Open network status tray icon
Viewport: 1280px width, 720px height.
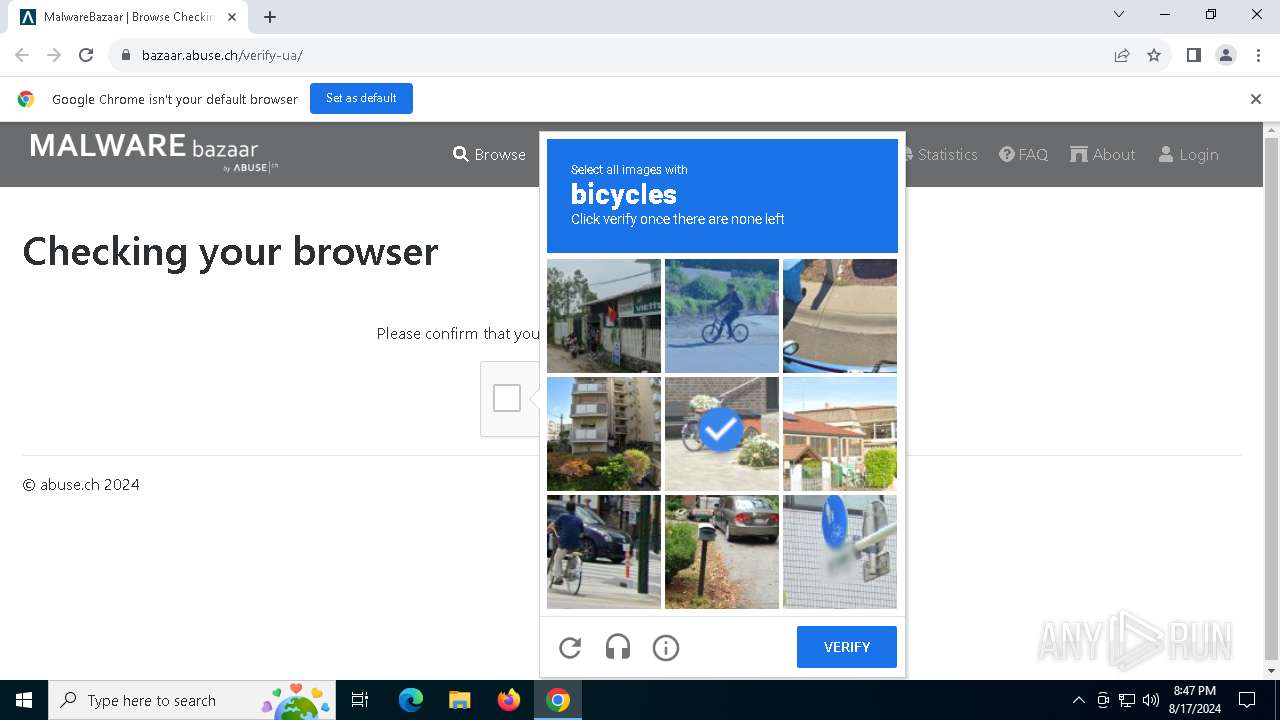[1127, 700]
